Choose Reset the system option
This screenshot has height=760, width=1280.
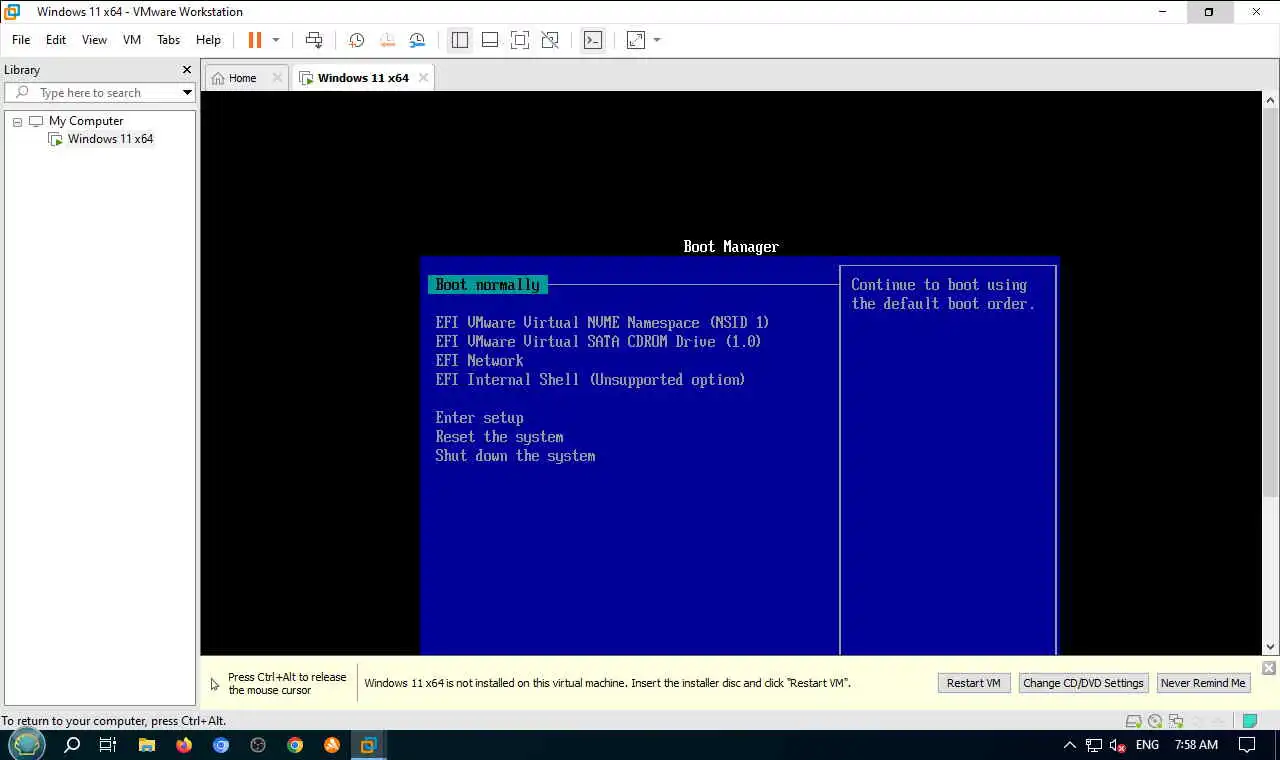click(x=499, y=437)
